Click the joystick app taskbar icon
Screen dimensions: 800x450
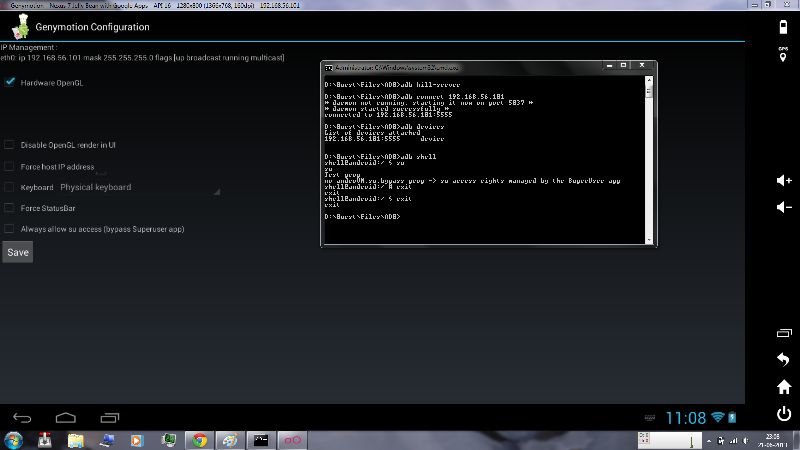pyautogui.click(x=45, y=440)
